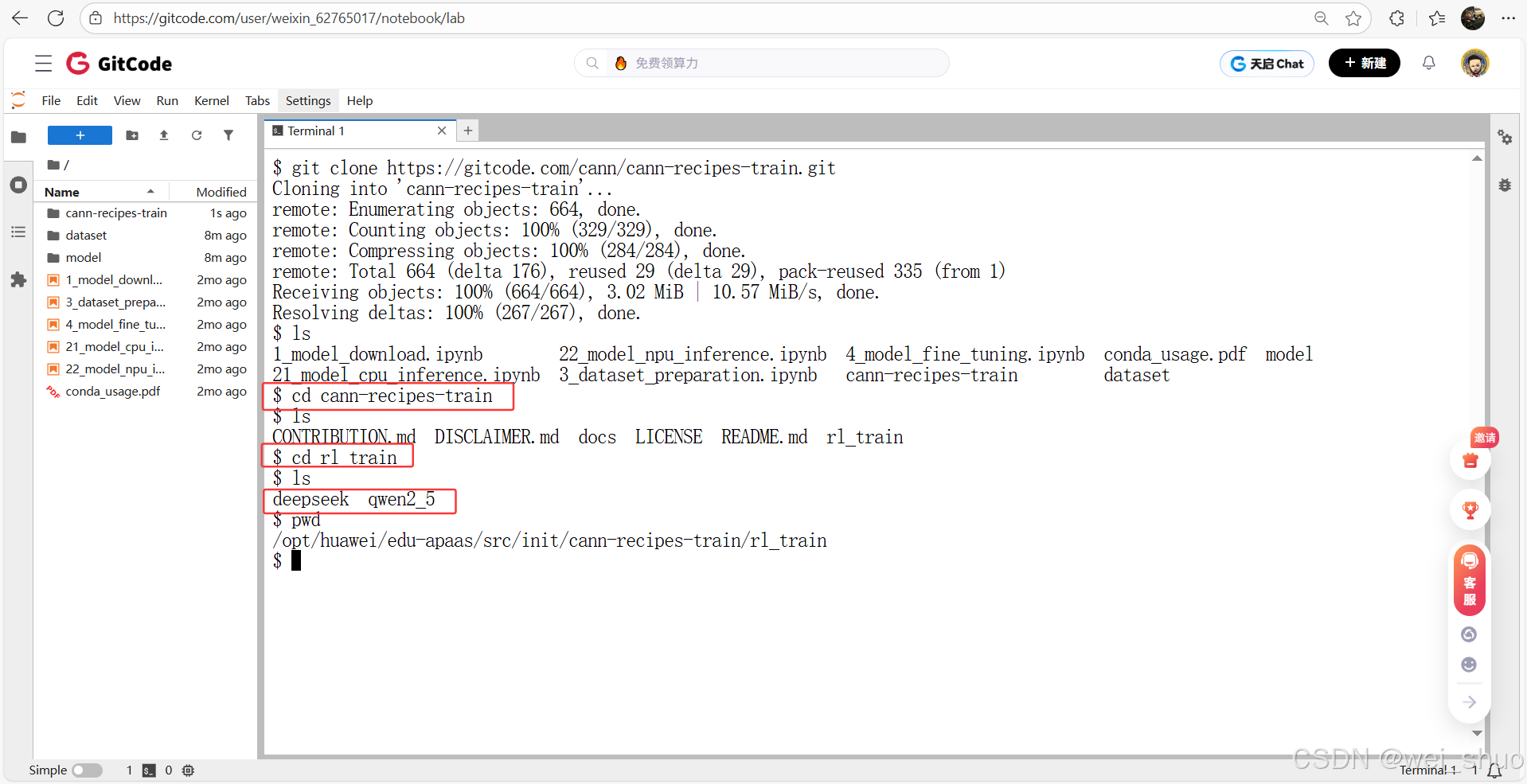This screenshot has width=1527, height=784.
Task: Open the GitCode hamburger menu
Action: click(x=43, y=64)
